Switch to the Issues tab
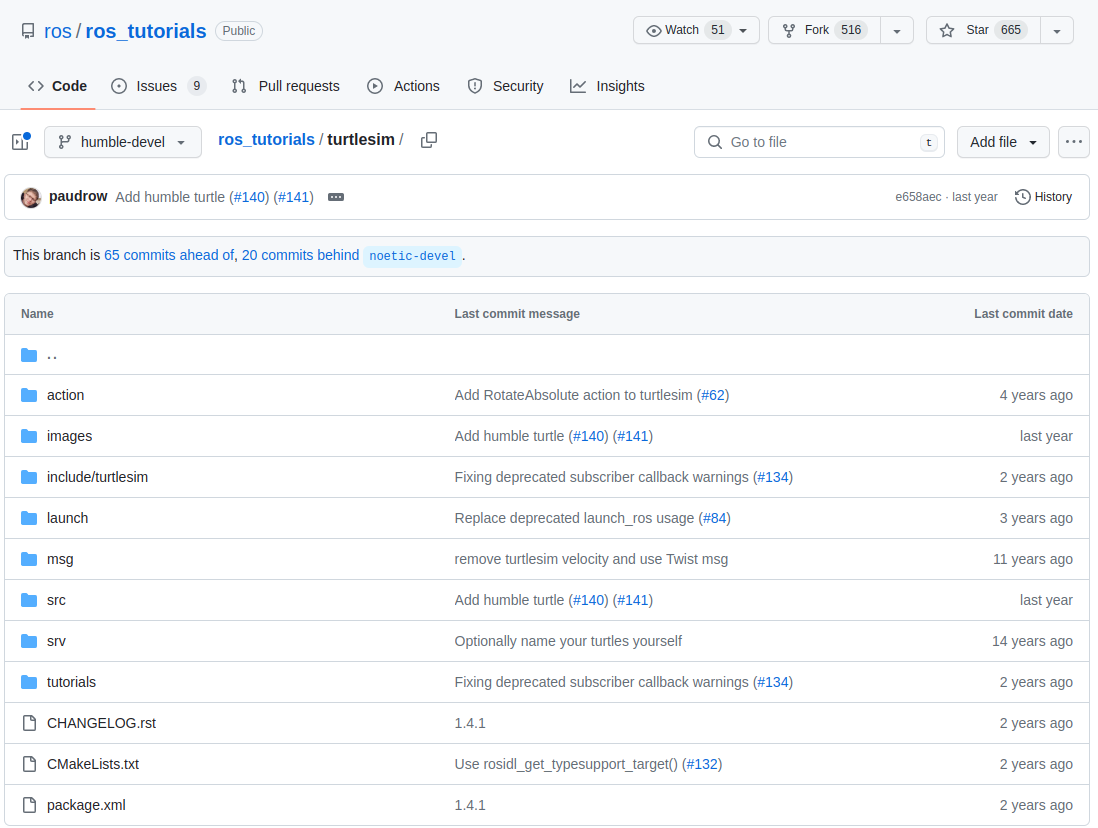The width and height of the screenshot is (1098, 828). click(x=158, y=86)
